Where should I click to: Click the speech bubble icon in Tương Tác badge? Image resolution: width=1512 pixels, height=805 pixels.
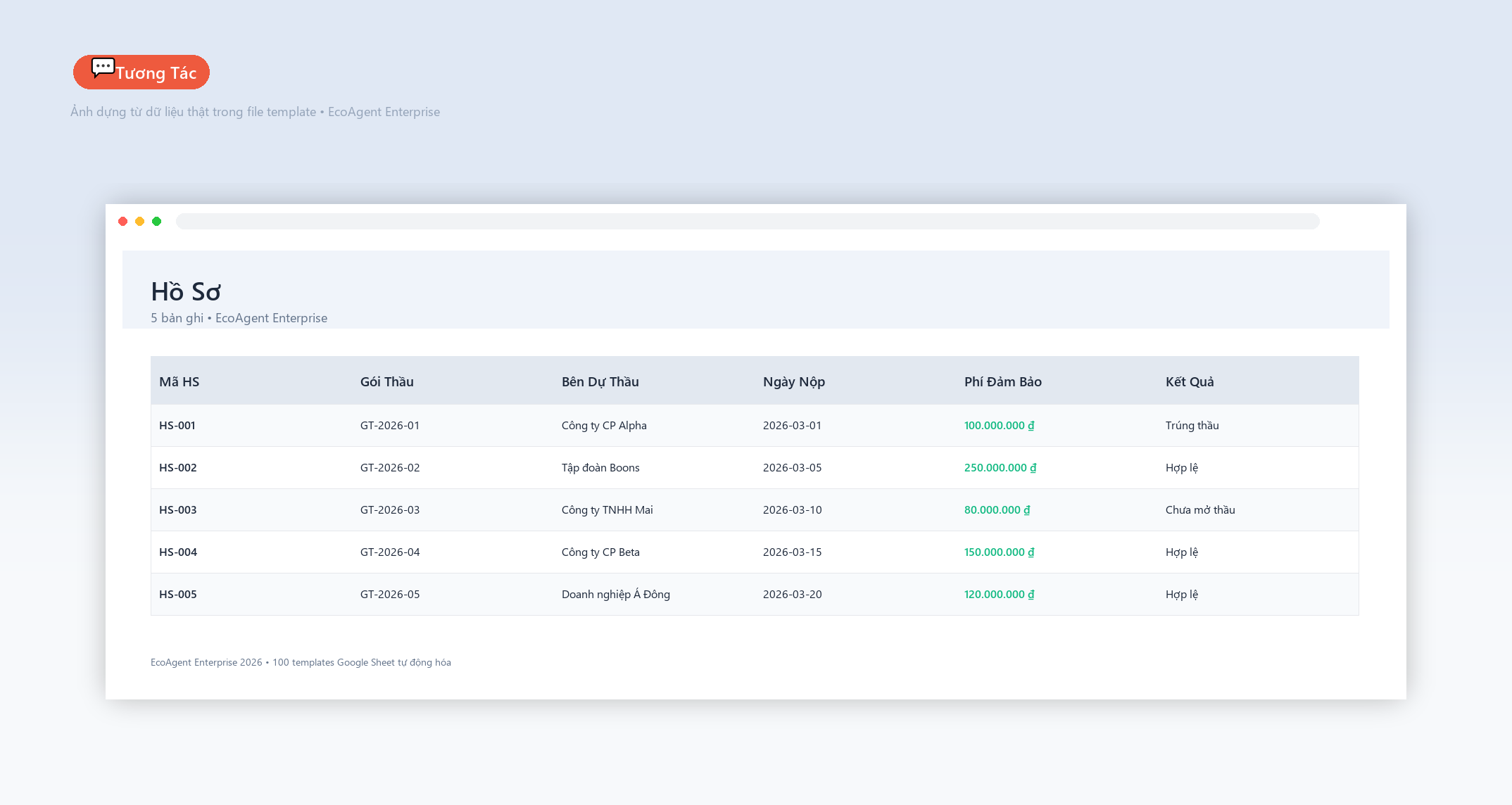click(x=103, y=68)
